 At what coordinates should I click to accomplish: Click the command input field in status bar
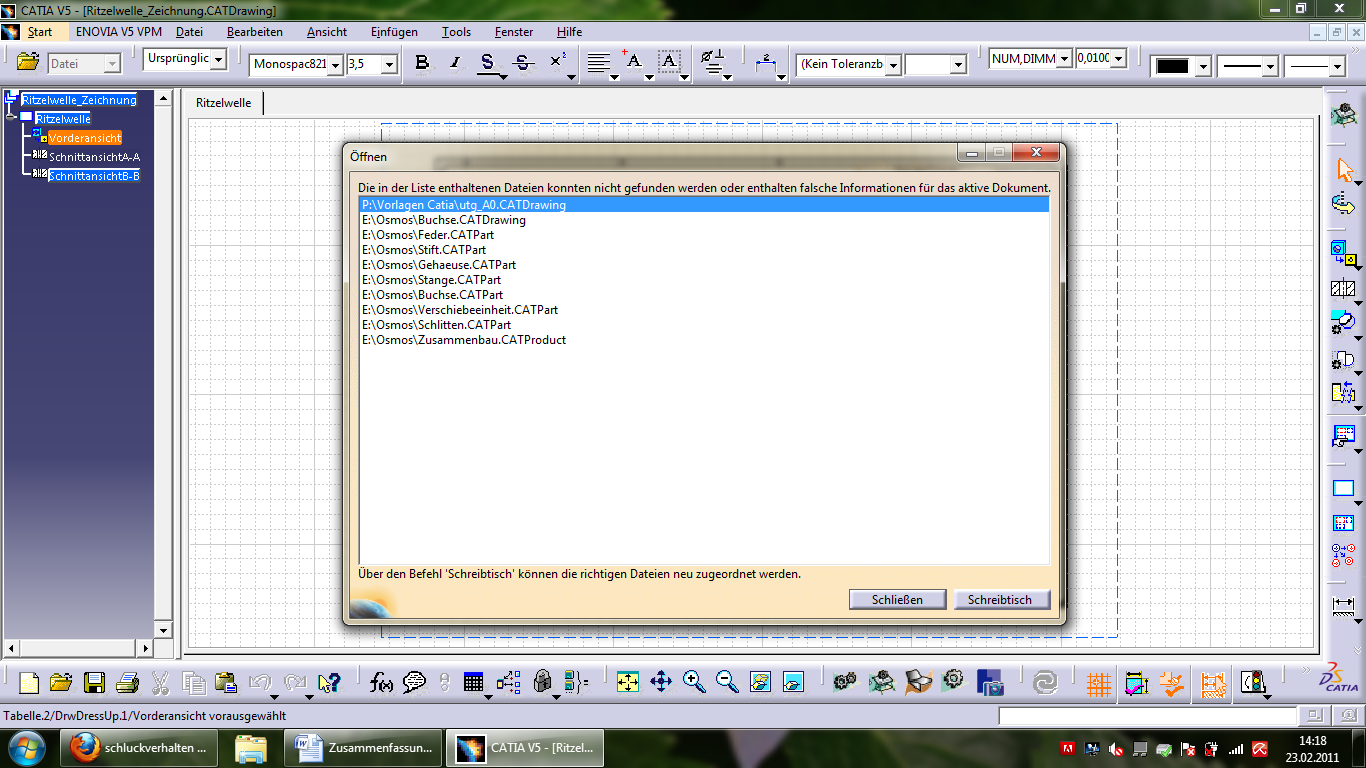click(1146, 716)
